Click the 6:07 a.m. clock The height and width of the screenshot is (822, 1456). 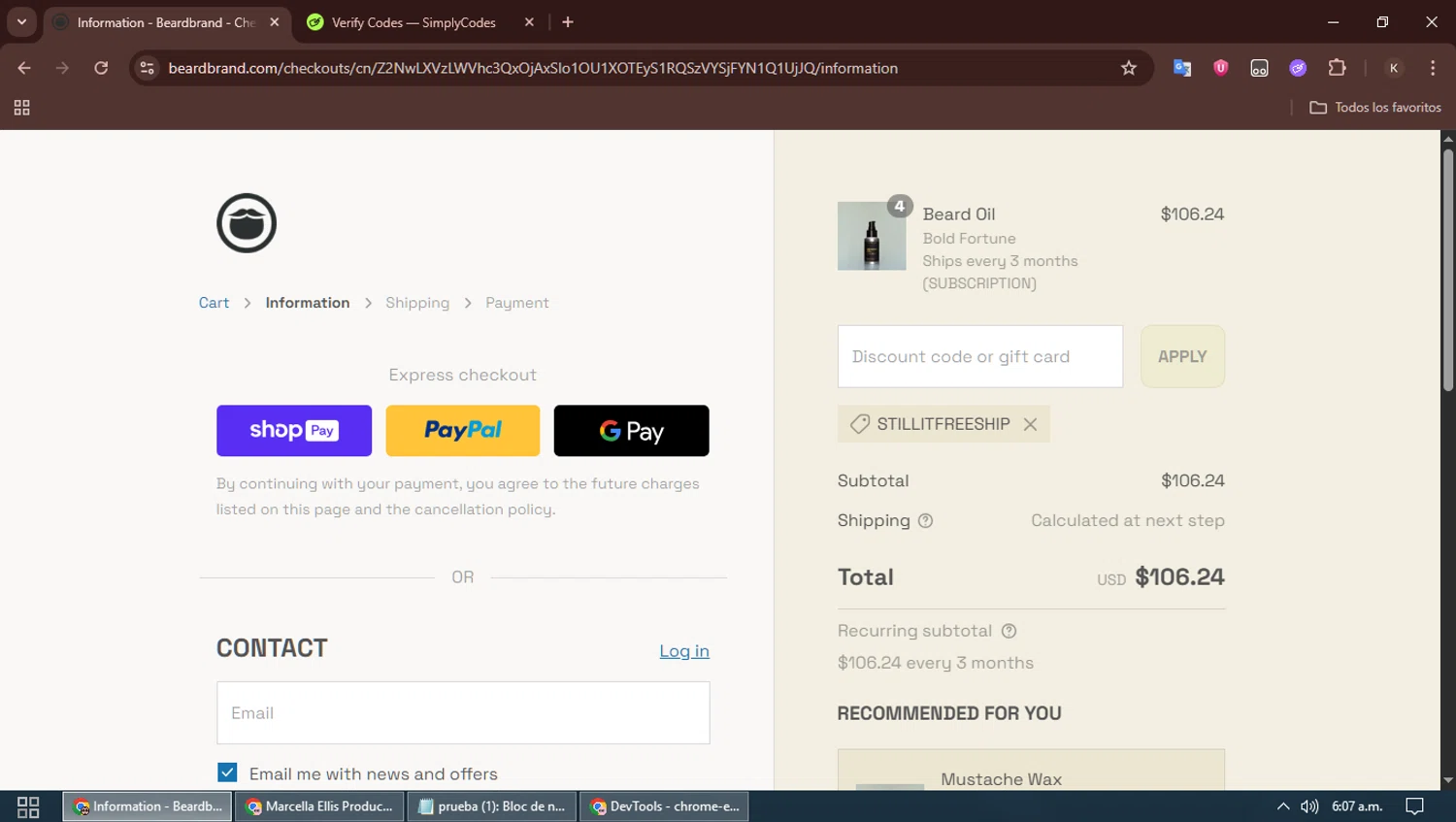pos(1357,806)
